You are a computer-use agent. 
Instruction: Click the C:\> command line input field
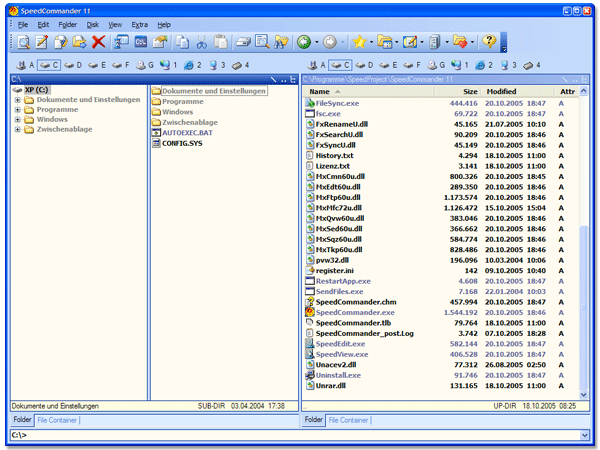(296, 435)
